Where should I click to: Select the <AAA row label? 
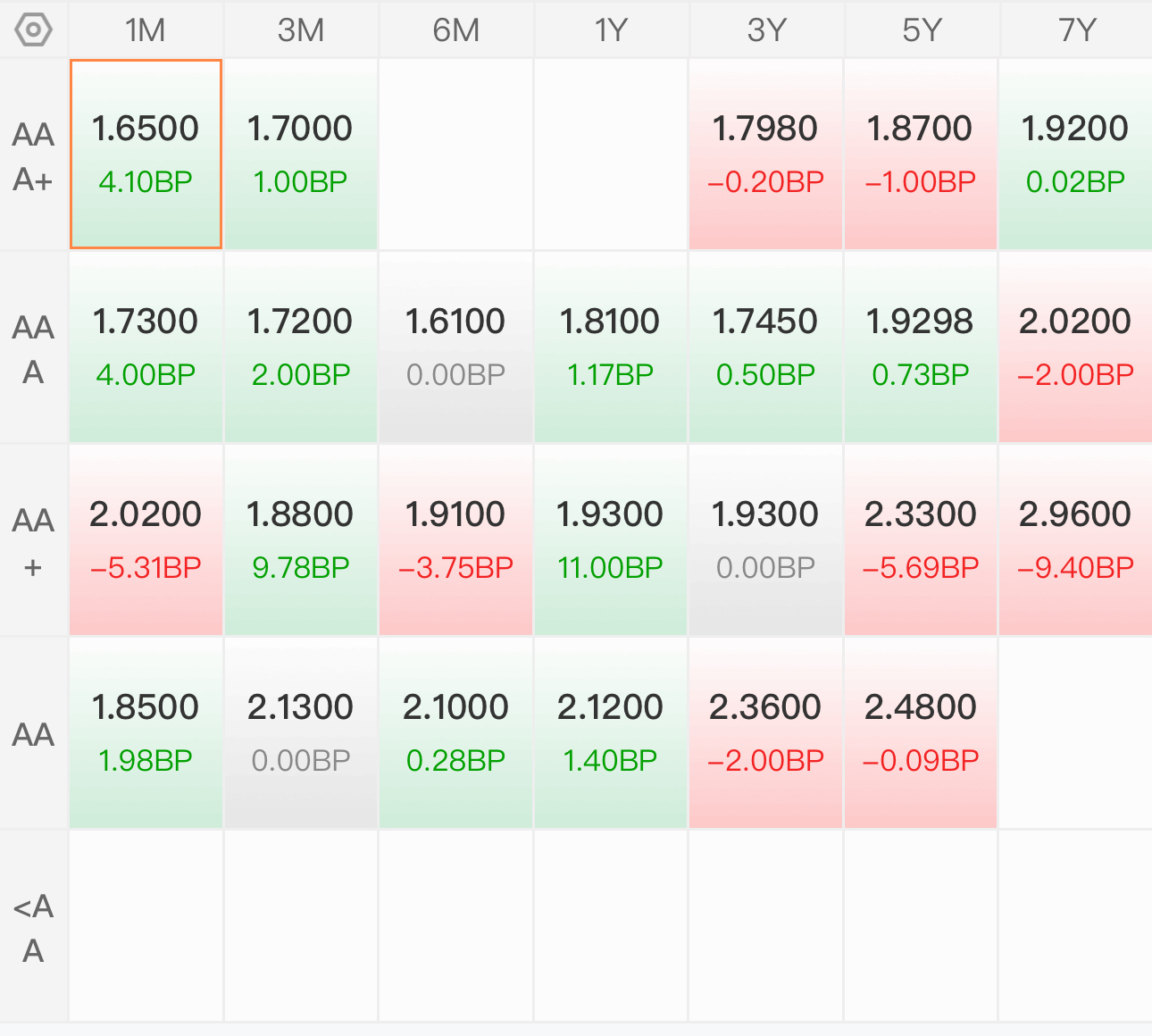[x=33, y=928]
